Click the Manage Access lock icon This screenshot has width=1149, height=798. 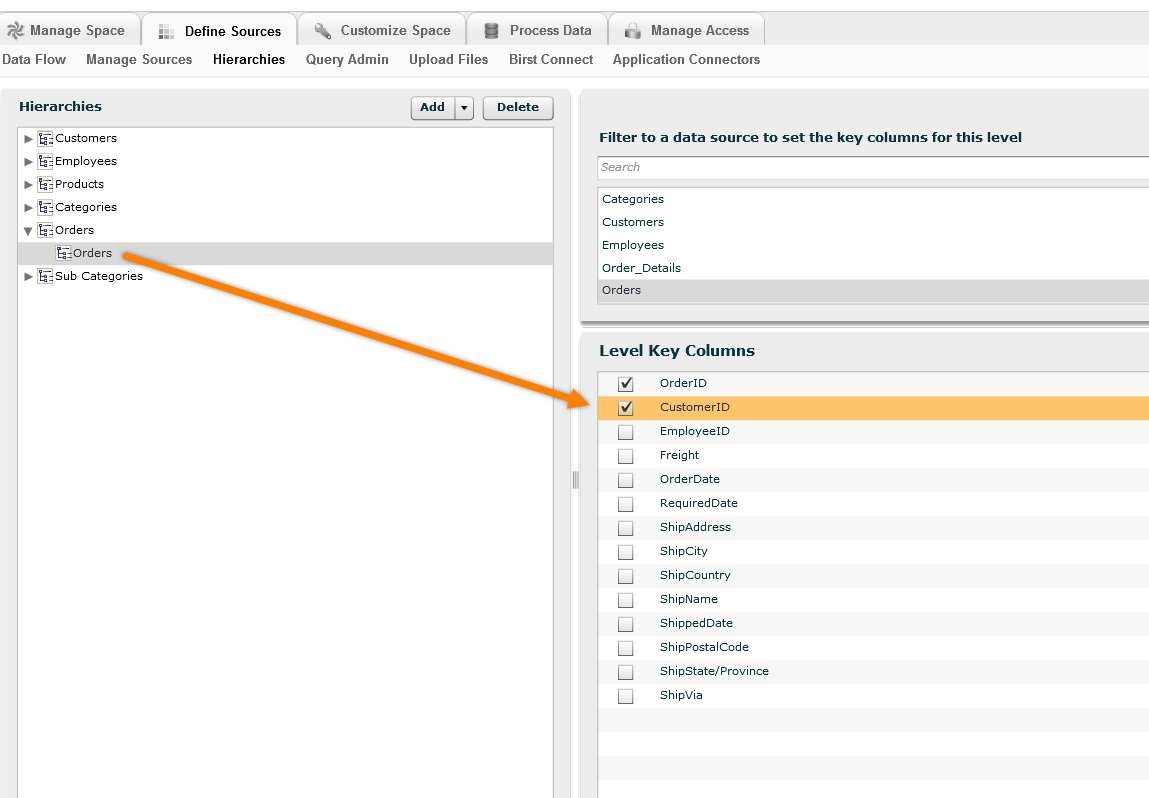coord(632,31)
